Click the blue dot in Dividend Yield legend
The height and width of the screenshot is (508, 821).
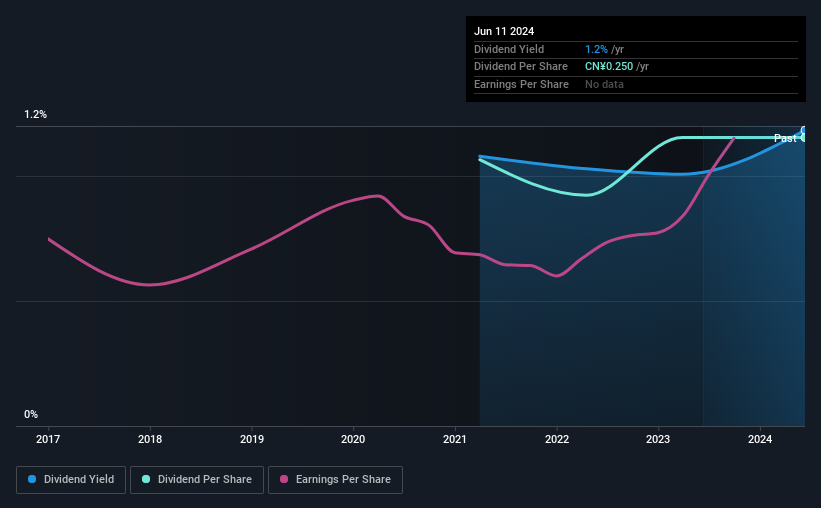tap(32, 479)
